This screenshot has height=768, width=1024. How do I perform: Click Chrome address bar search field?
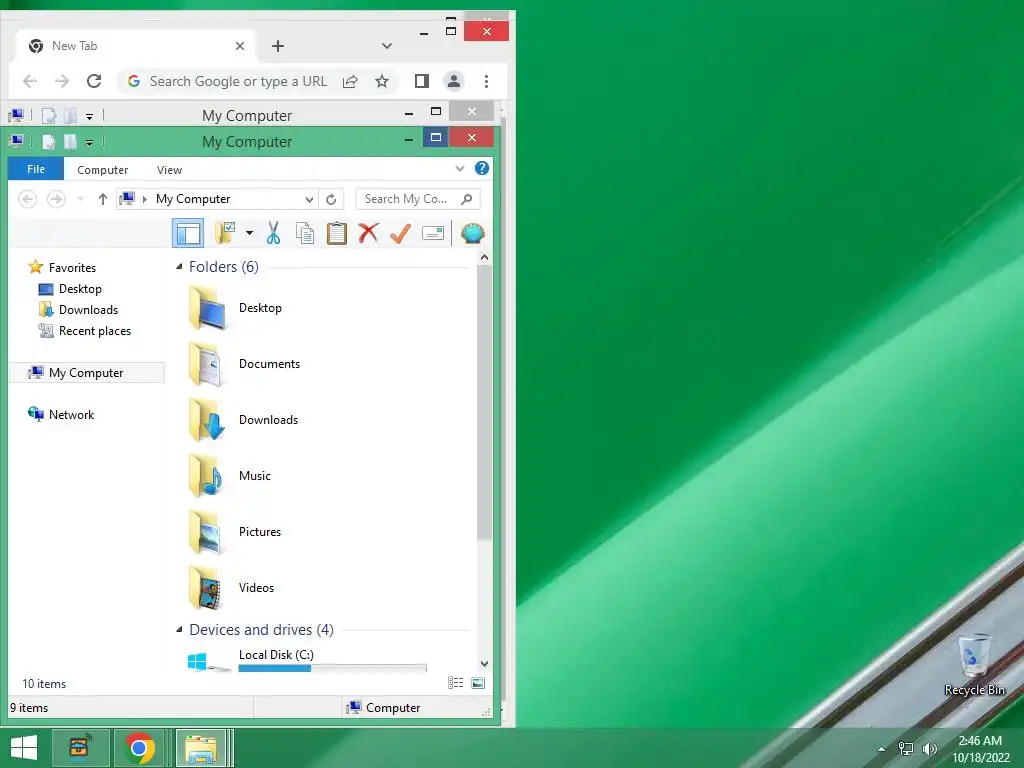pyautogui.click(x=238, y=81)
